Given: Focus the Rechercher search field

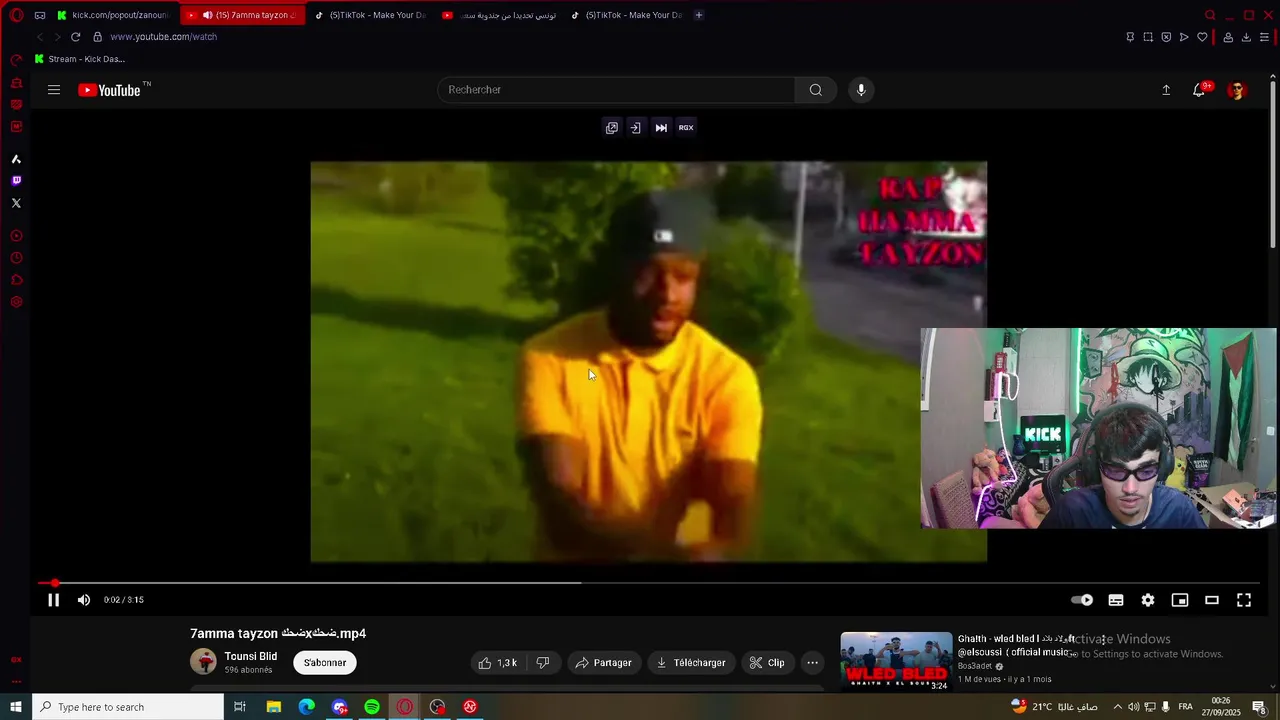Looking at the screenshot, I should (x=616, y=90).
